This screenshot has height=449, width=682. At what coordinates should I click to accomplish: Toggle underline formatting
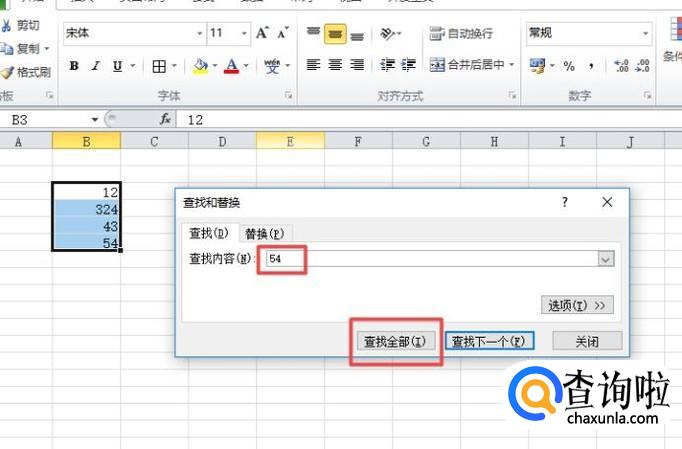point(118,66)
